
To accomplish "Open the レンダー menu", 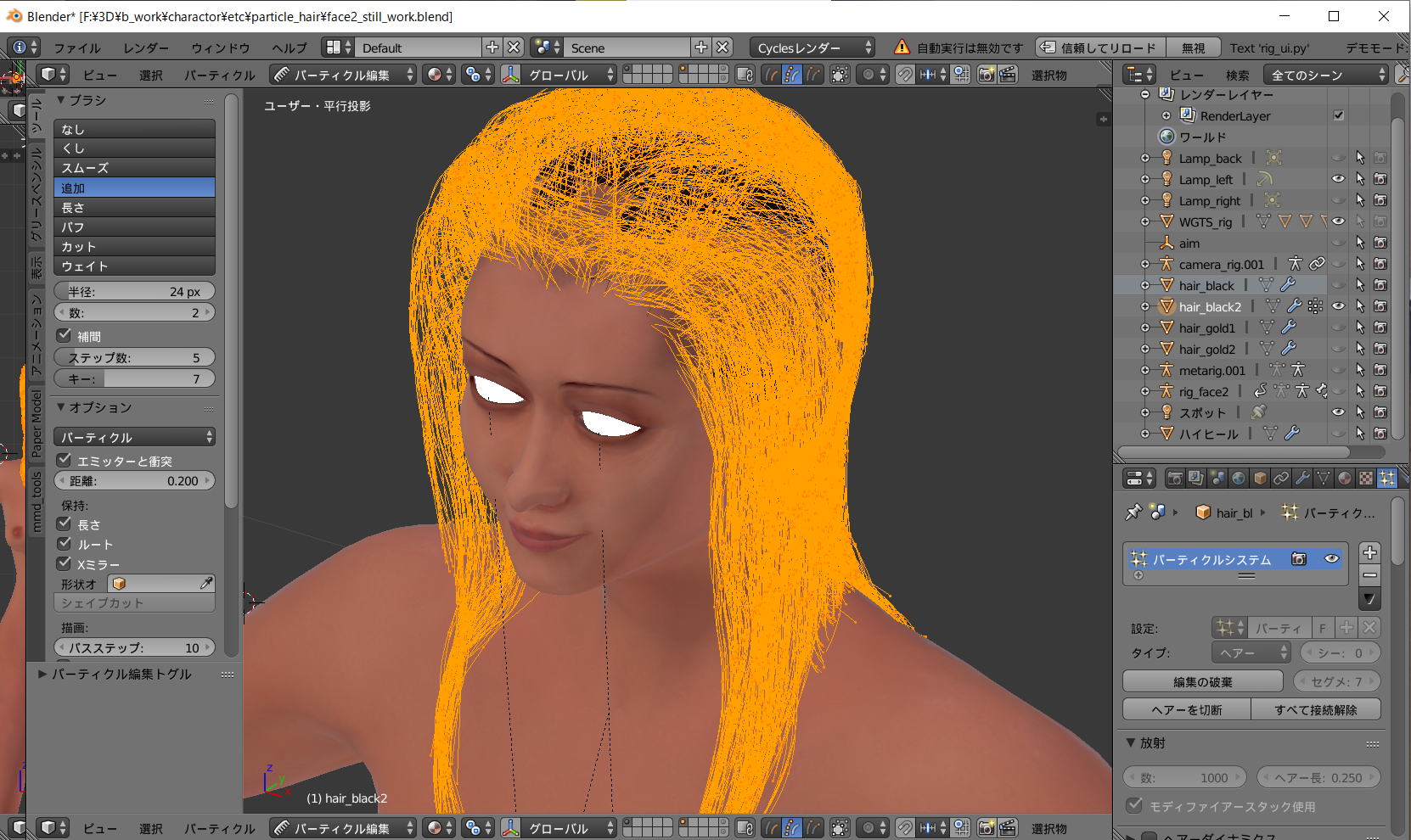I will (x=145, y=48).
